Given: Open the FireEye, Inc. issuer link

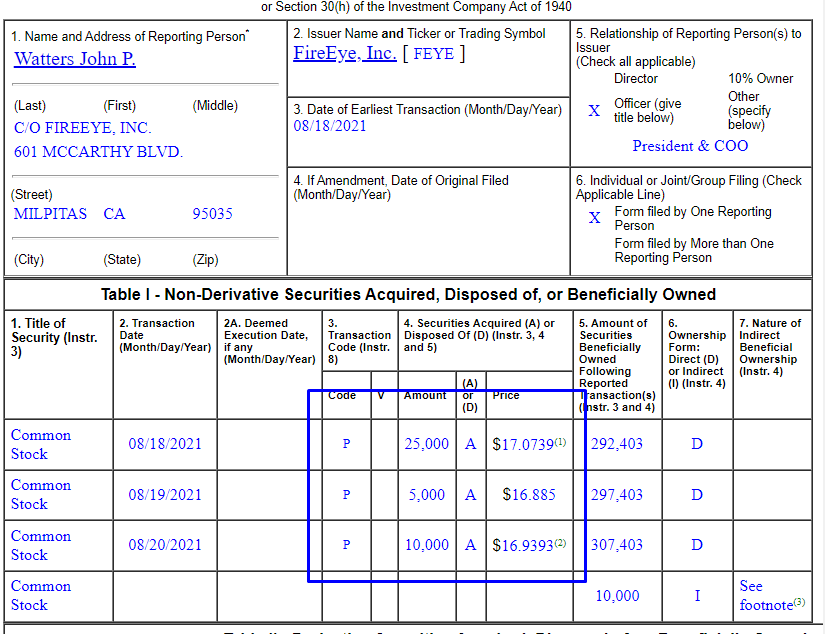Looking at the screenshot, I should 345,53.
